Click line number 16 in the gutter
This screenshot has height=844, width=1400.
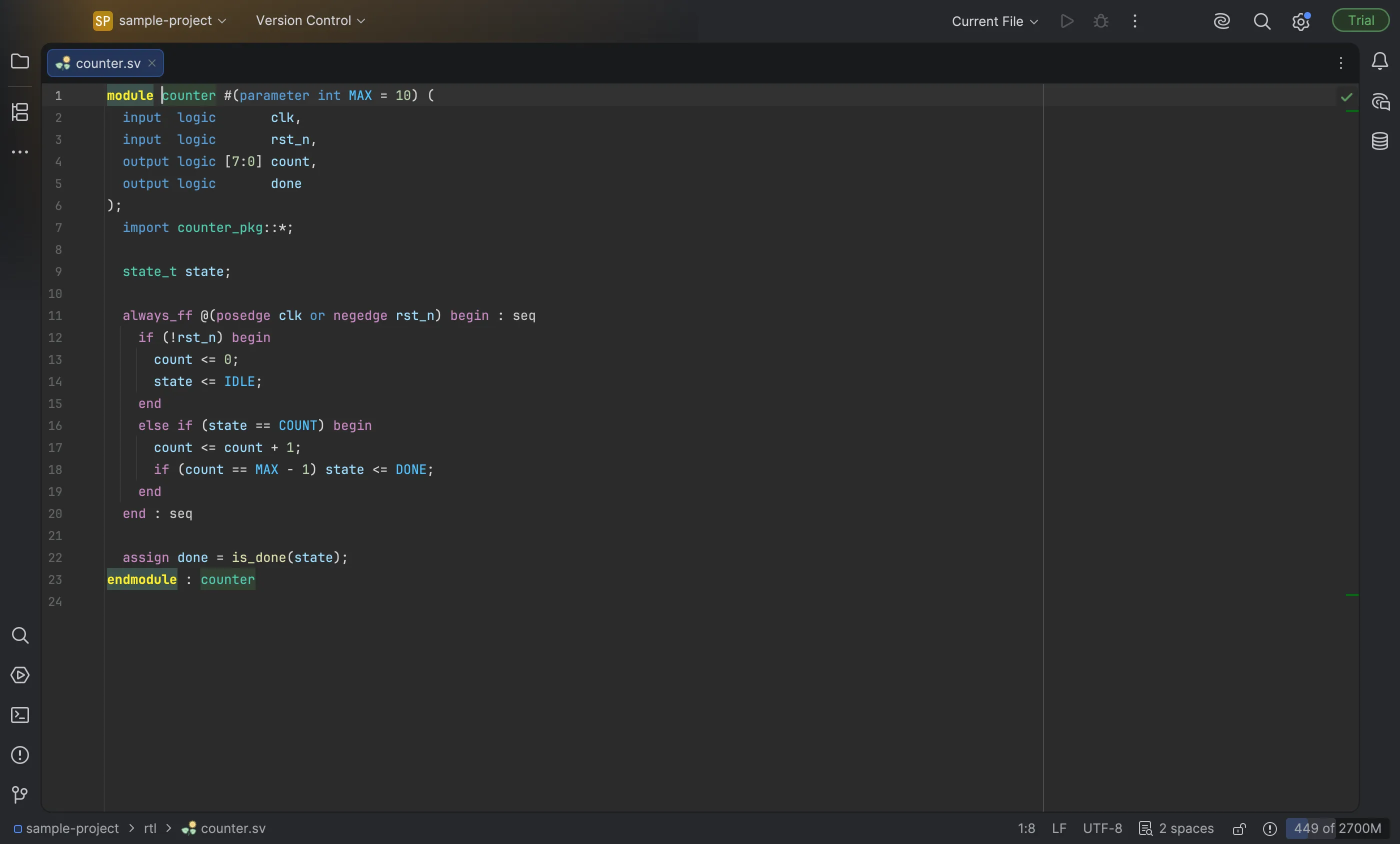click(x=55, y=425)
